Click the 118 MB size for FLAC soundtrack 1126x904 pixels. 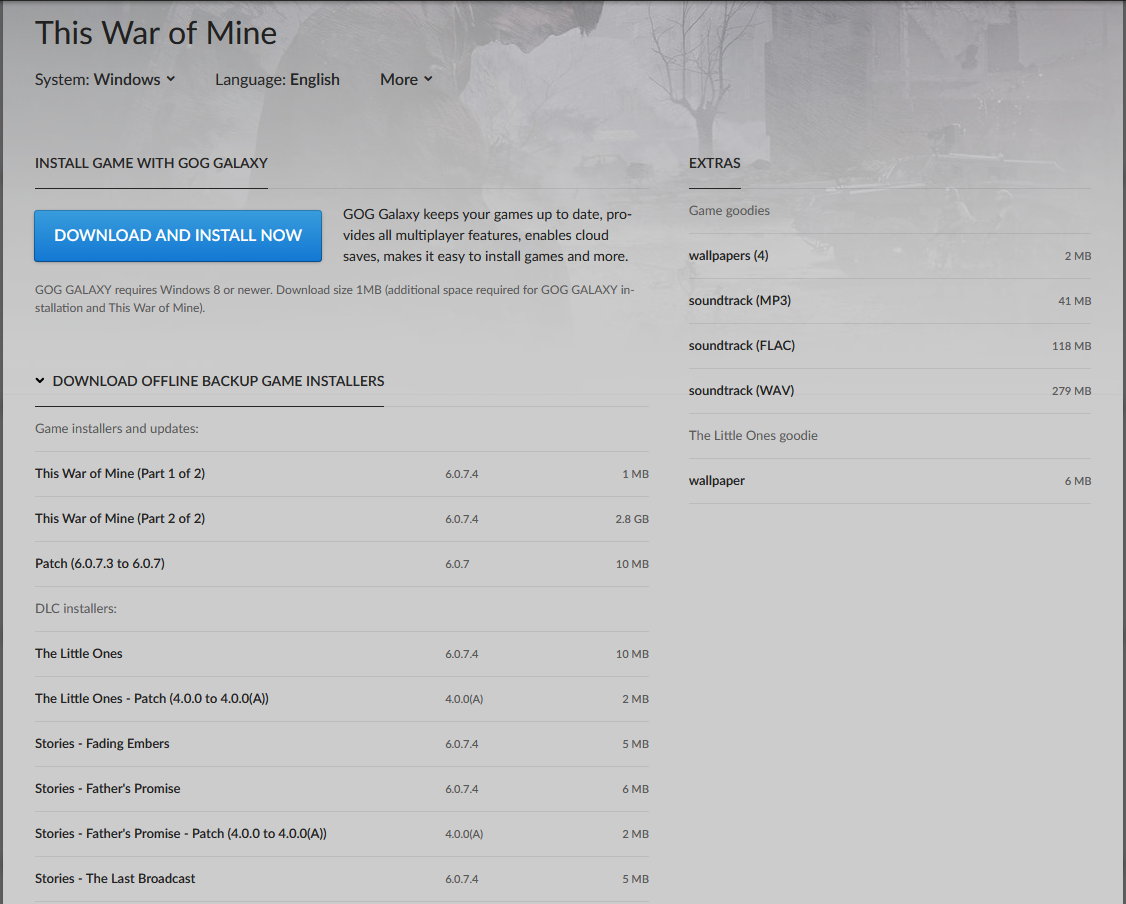coord(1071,346)
